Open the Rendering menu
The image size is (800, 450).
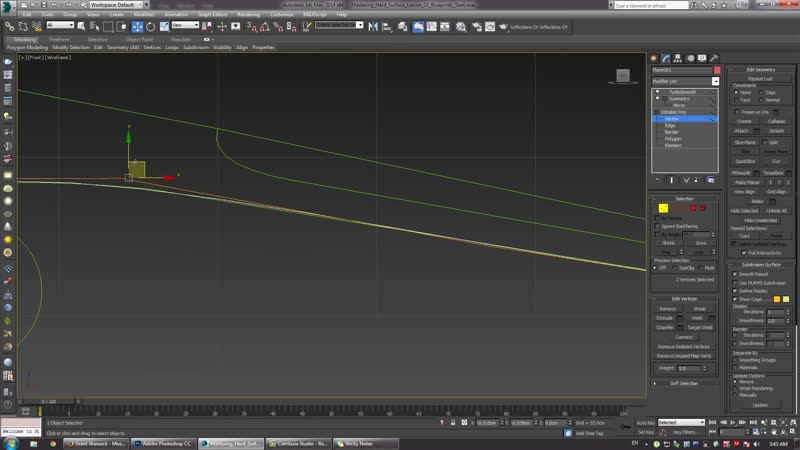pos(248,14)
